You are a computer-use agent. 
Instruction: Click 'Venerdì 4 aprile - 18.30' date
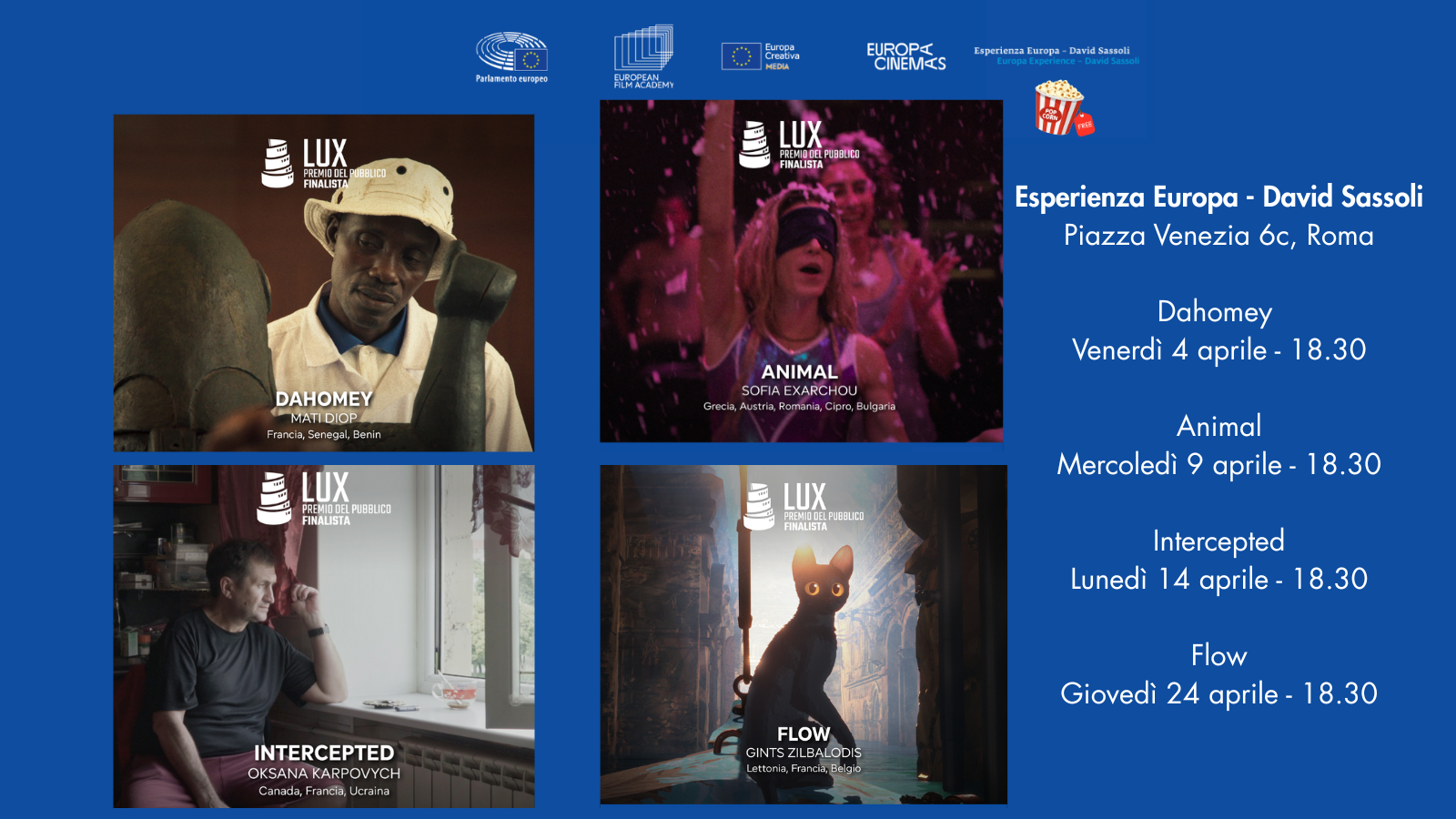(1218, 350)
